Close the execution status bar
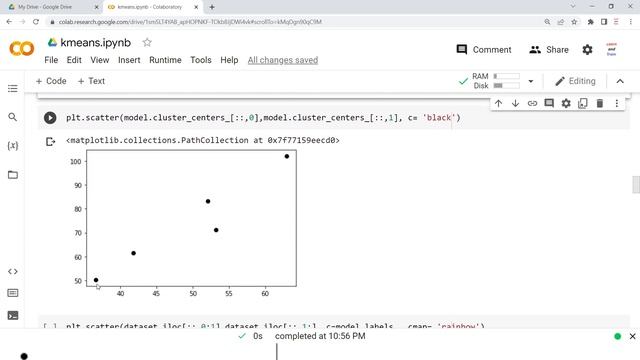 click(x=632, y=336)
